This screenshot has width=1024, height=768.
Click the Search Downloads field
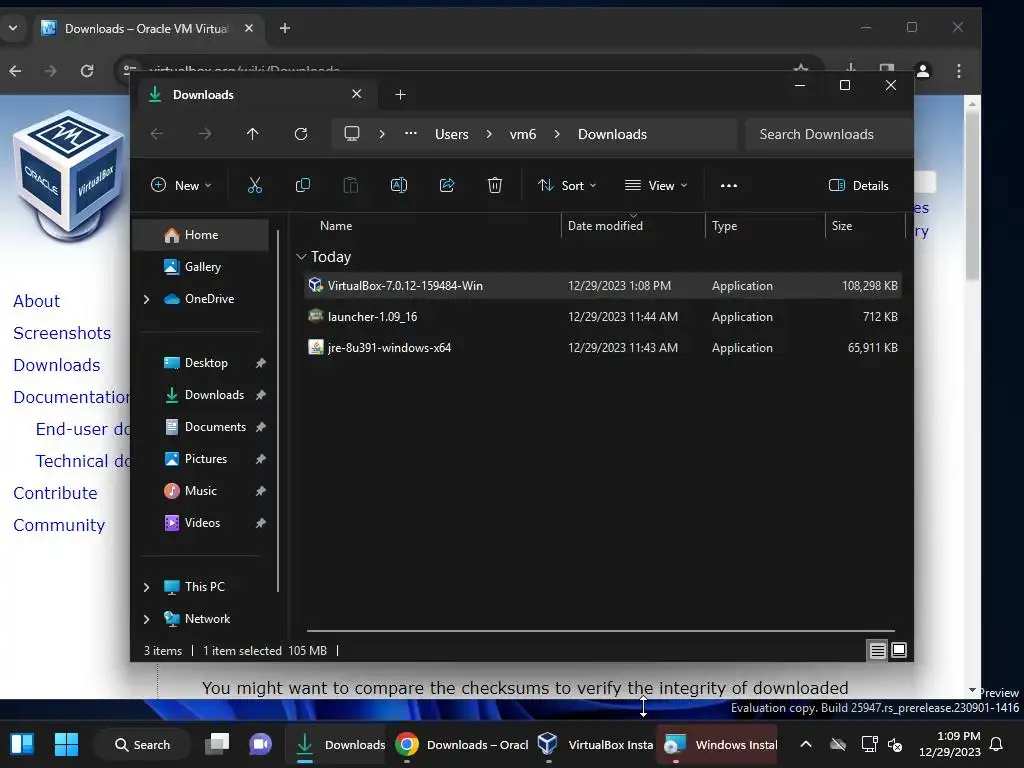point(828,135)
